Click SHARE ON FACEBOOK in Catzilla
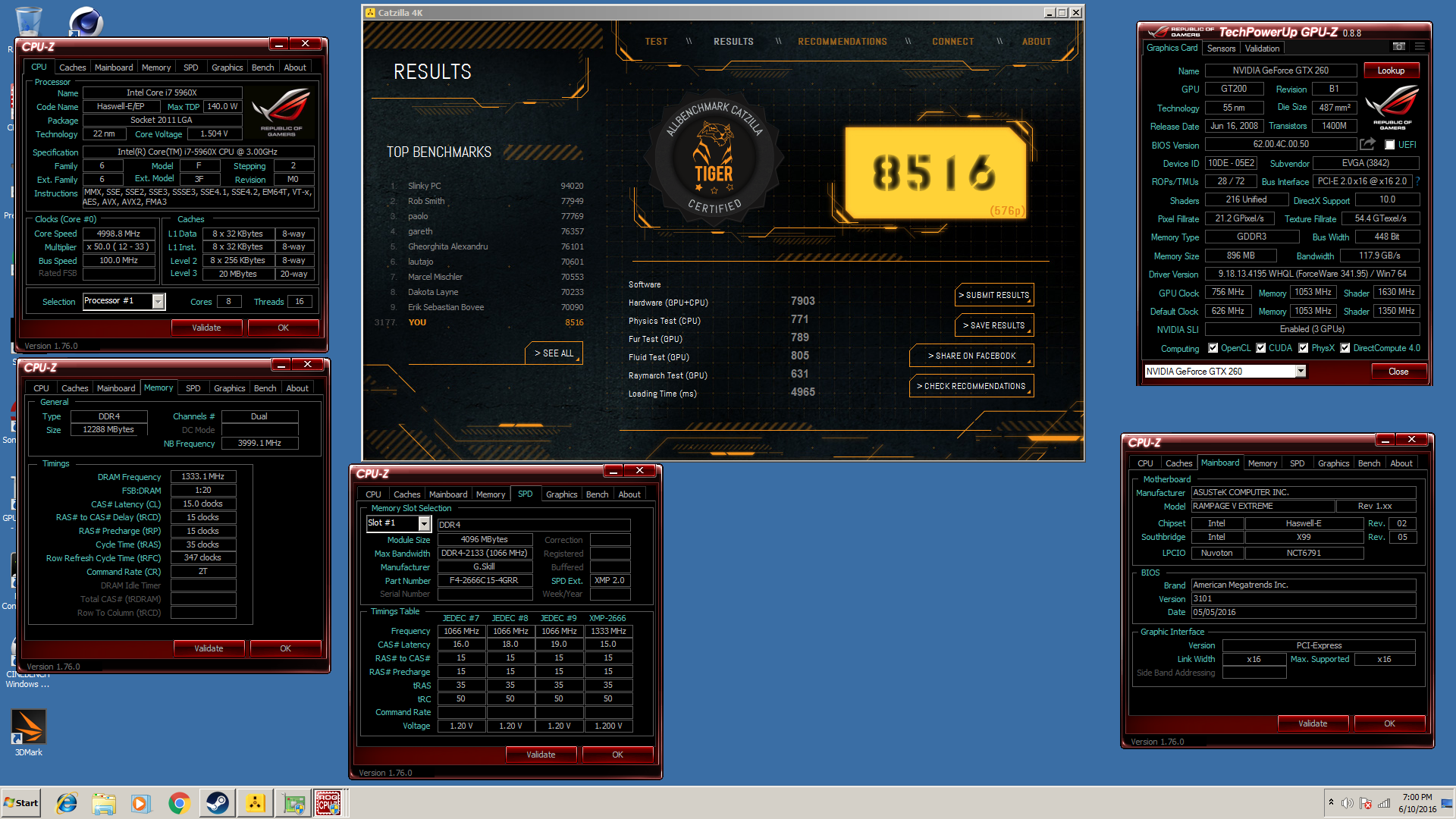This screenshot has width=1456, height=819. click(971, 356)
